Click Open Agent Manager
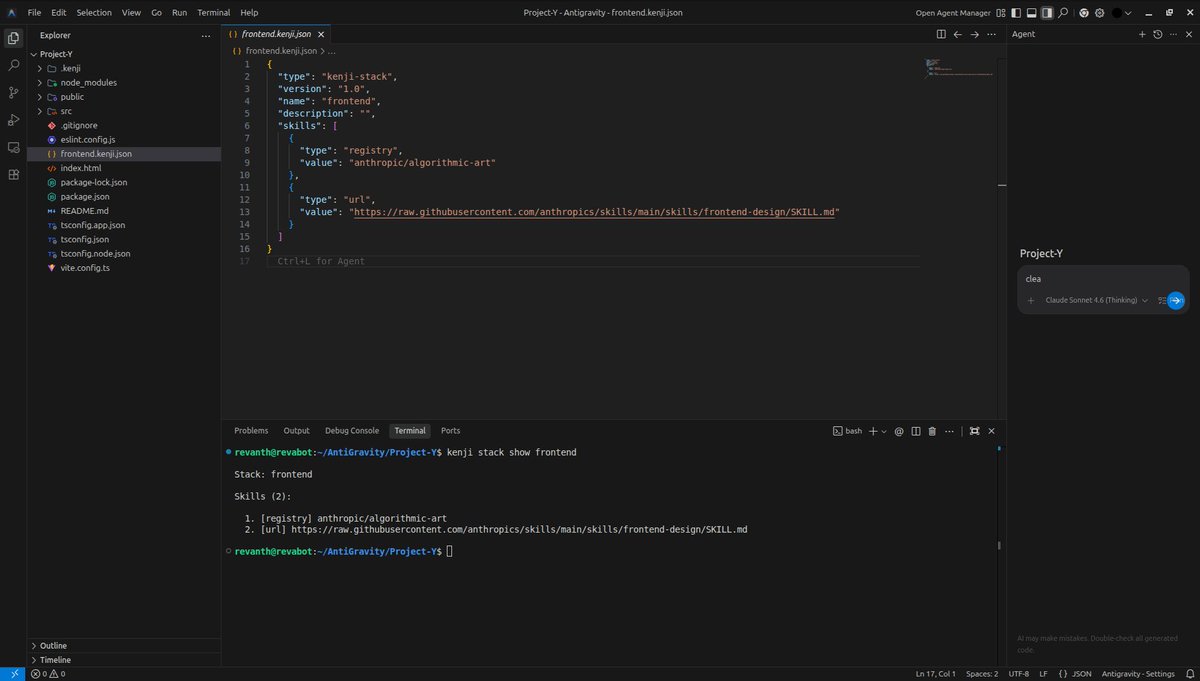 coord(953,13)
